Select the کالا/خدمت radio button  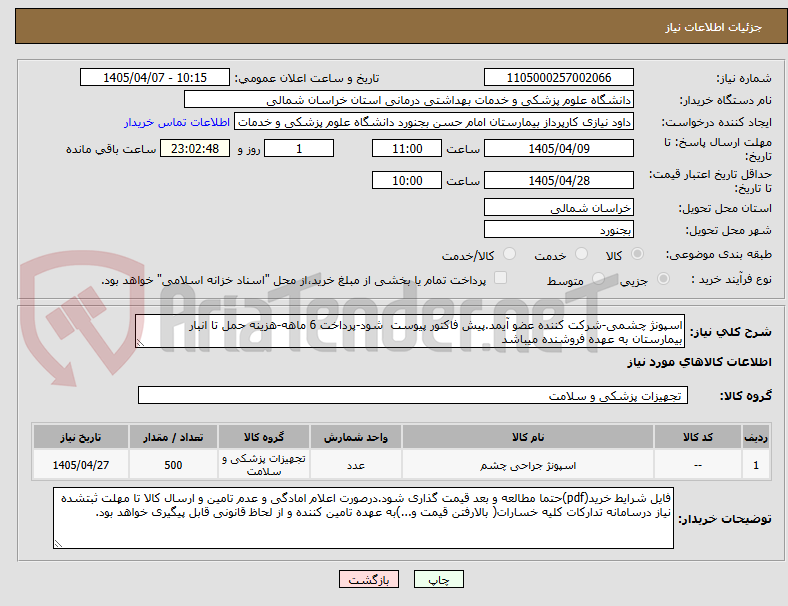coord(510,254)
